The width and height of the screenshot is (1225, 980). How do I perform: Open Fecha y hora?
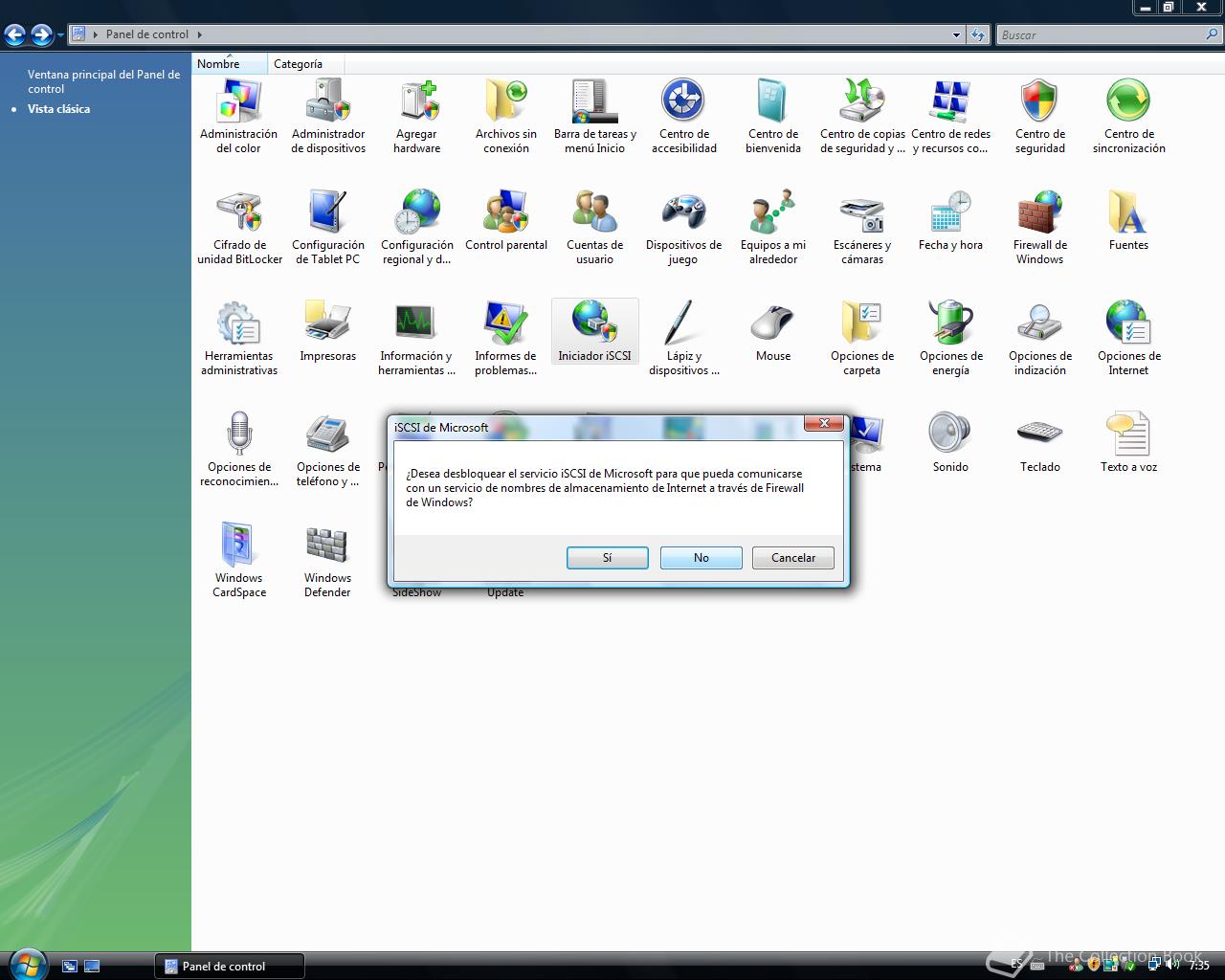[951, 221]
